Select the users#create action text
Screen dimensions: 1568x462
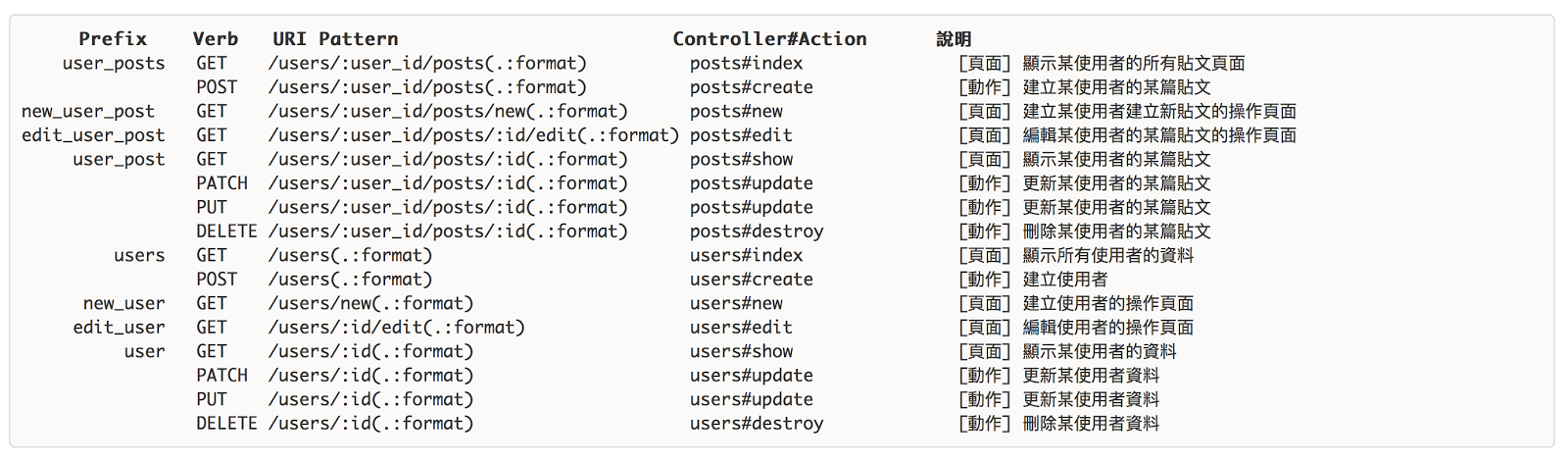751,280
